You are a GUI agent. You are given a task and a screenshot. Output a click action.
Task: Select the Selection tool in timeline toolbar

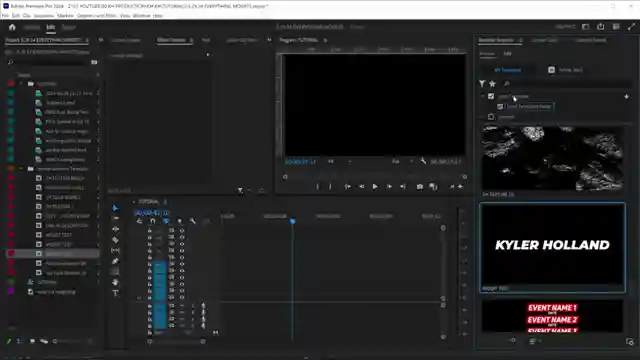tap(116, 208)
